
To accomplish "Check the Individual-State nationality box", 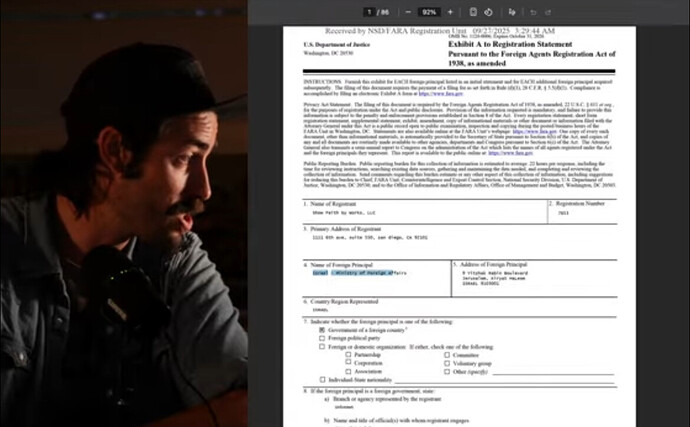I will 322,379.
